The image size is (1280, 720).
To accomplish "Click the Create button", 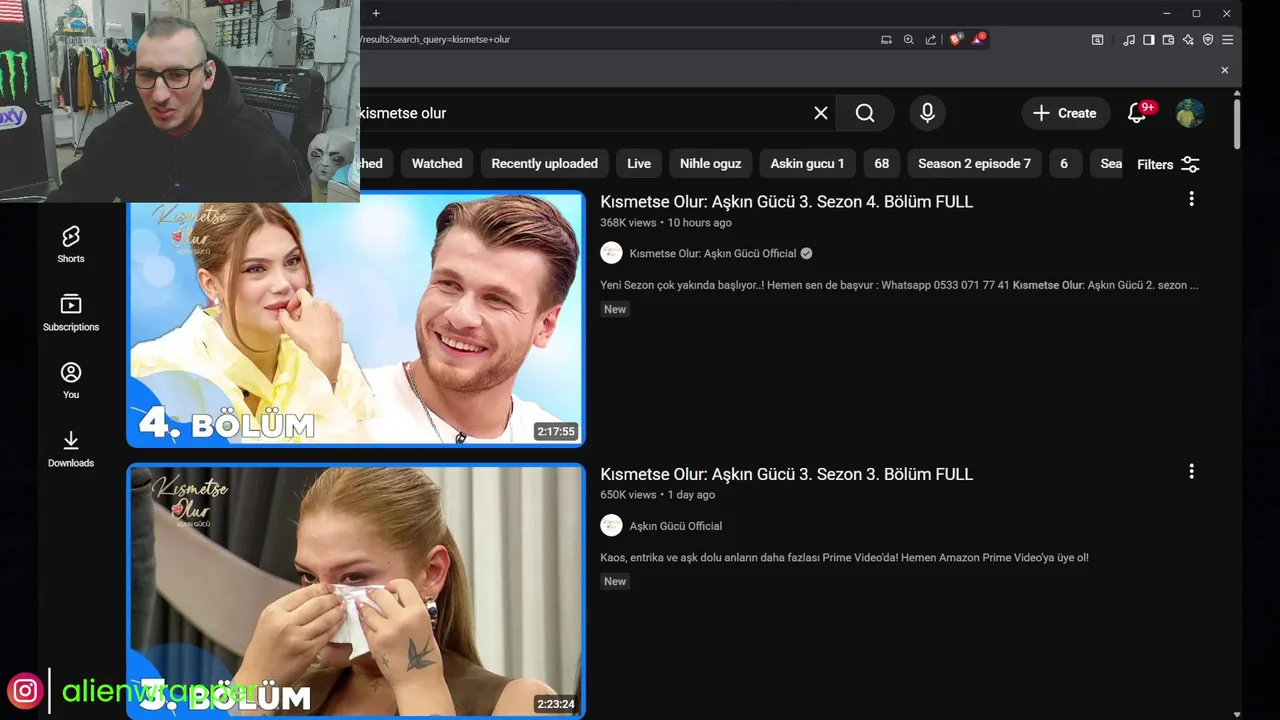I will (x=1065, y=113).
